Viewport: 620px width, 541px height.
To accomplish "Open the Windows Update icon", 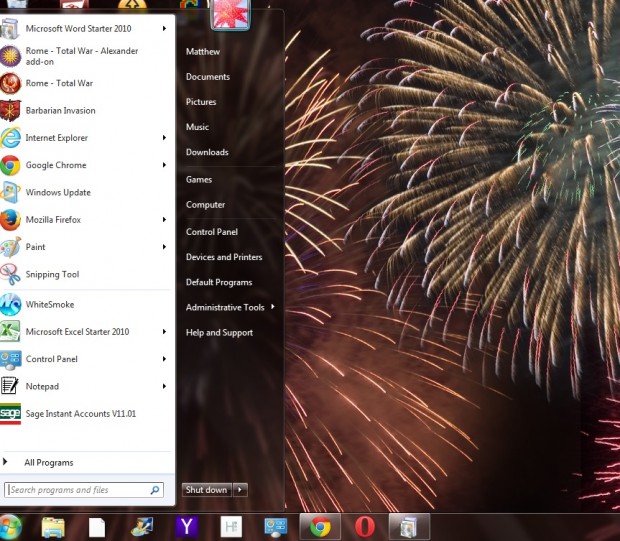I will click(x=10, y=193).
